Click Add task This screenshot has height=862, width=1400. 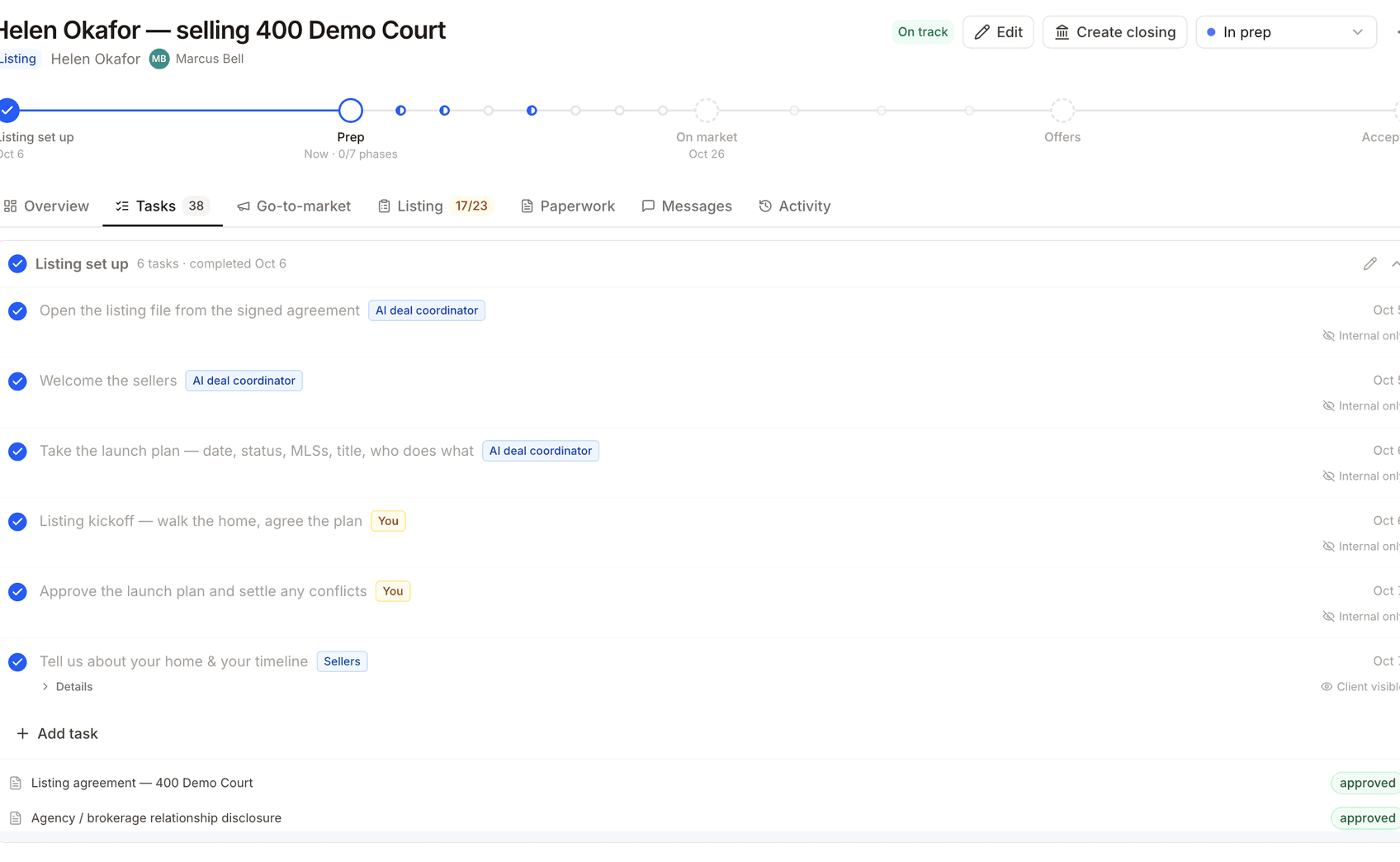tap(57, 733)
